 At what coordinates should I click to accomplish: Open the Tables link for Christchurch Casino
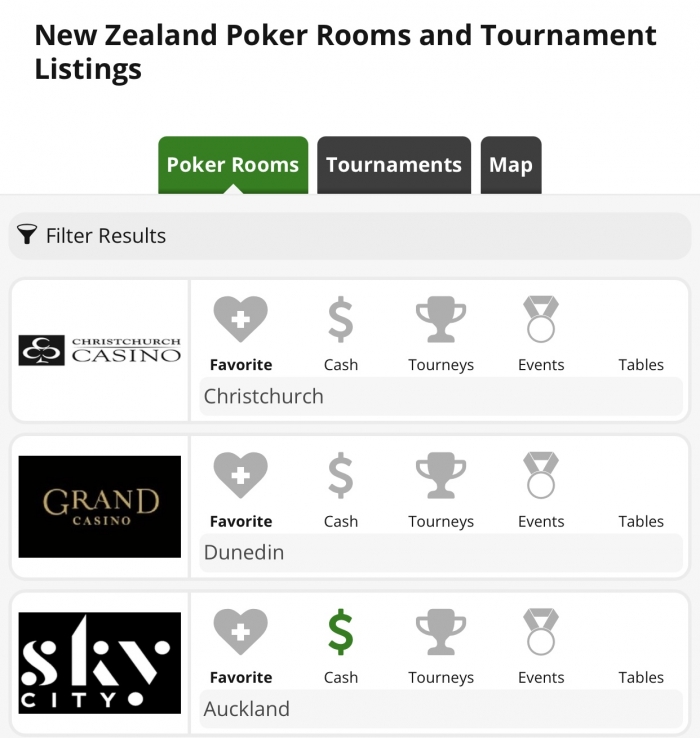[641, 365]
